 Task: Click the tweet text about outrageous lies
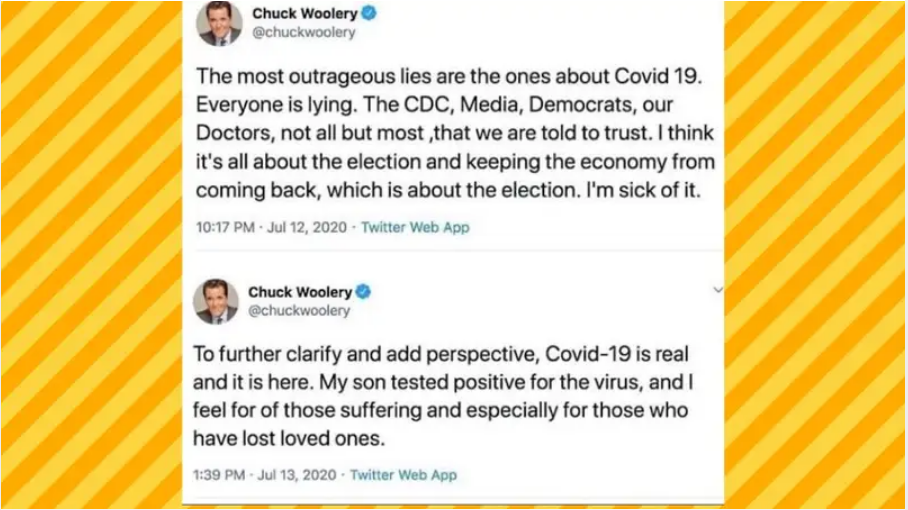tap(455, 133)
